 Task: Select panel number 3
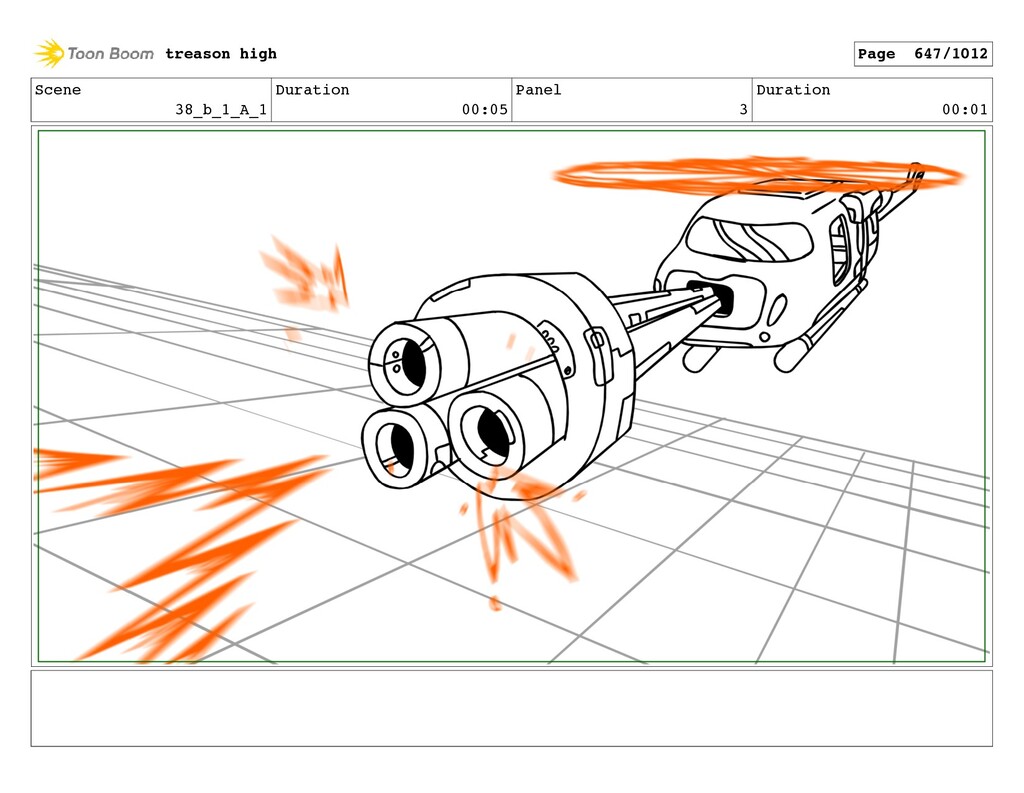point(743,110)
